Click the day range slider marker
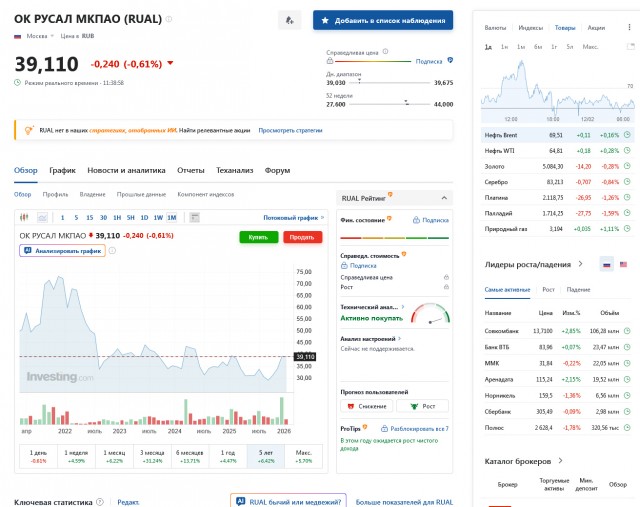 (359, 82)
